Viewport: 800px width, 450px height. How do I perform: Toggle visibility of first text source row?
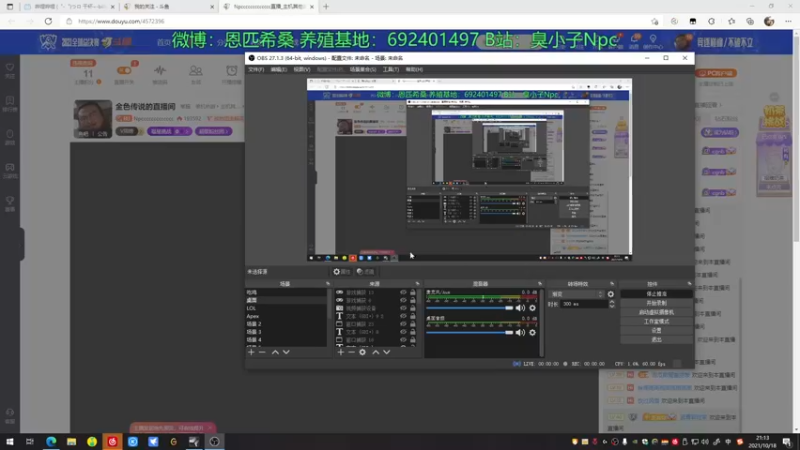click(403, 316)
